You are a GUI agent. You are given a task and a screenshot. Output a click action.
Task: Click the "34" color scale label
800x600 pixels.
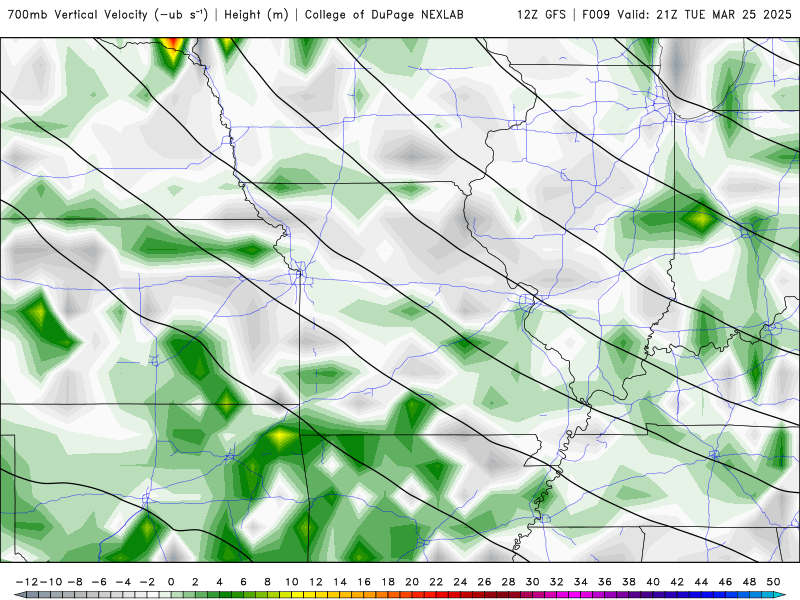coord(581,582)
